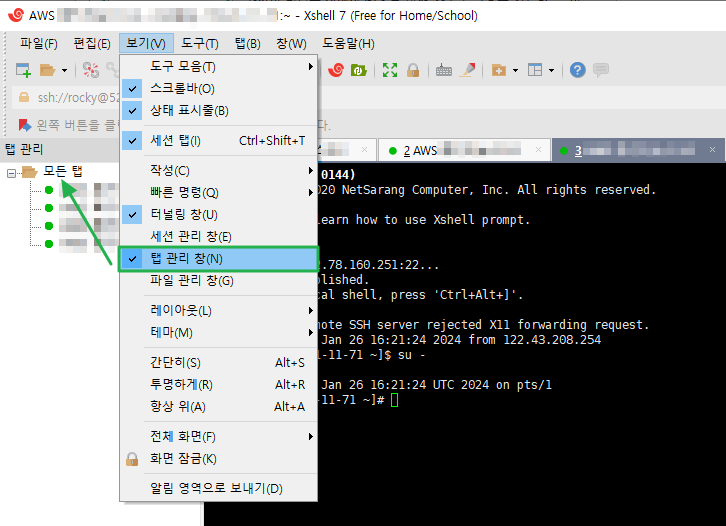This screenshot has width=726, height=526.
Task: Open the 파일(F) menu
Action: [x=39, y=44]
